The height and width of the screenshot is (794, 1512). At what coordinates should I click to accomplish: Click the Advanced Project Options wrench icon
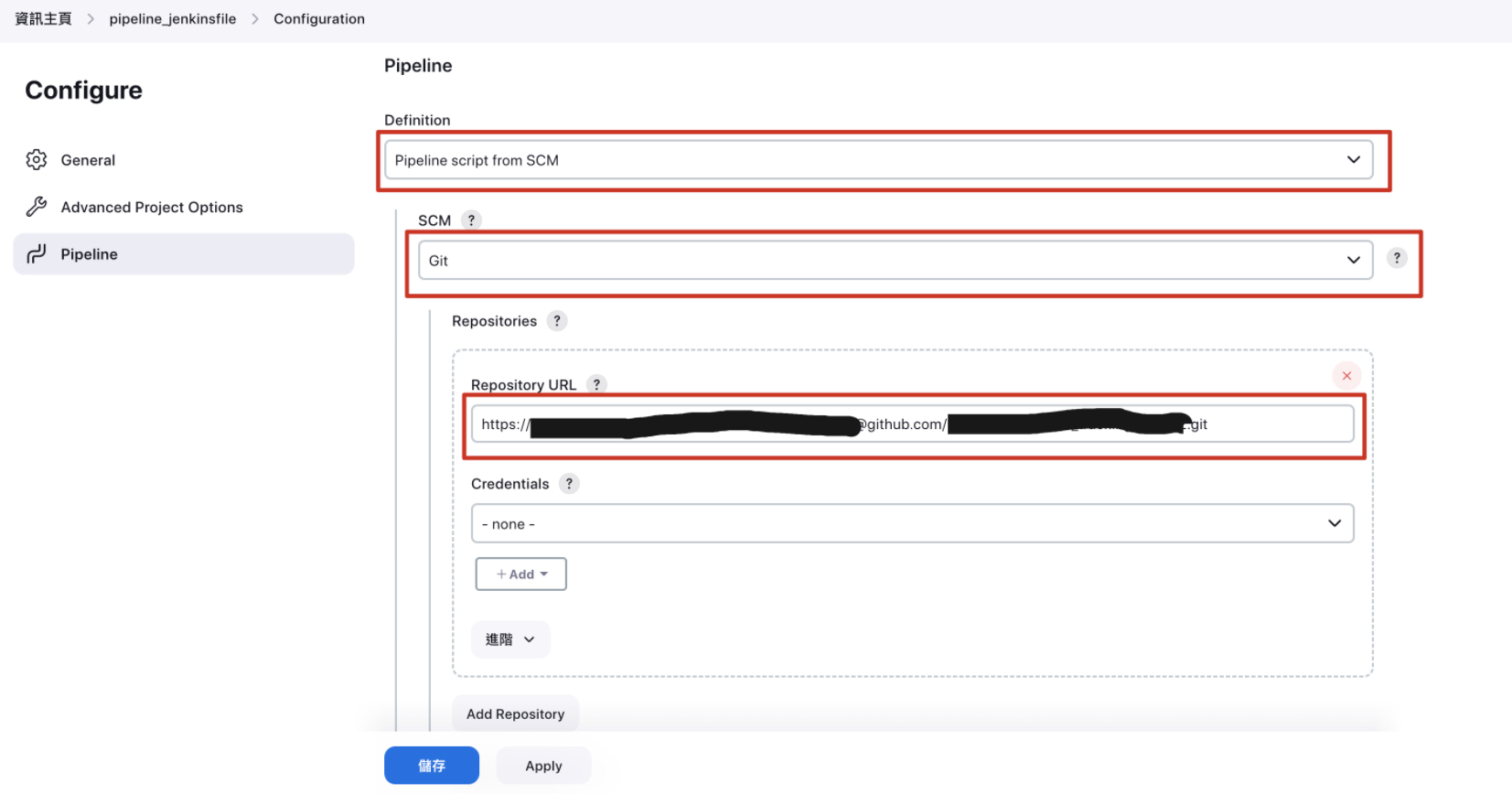(37, 207)
